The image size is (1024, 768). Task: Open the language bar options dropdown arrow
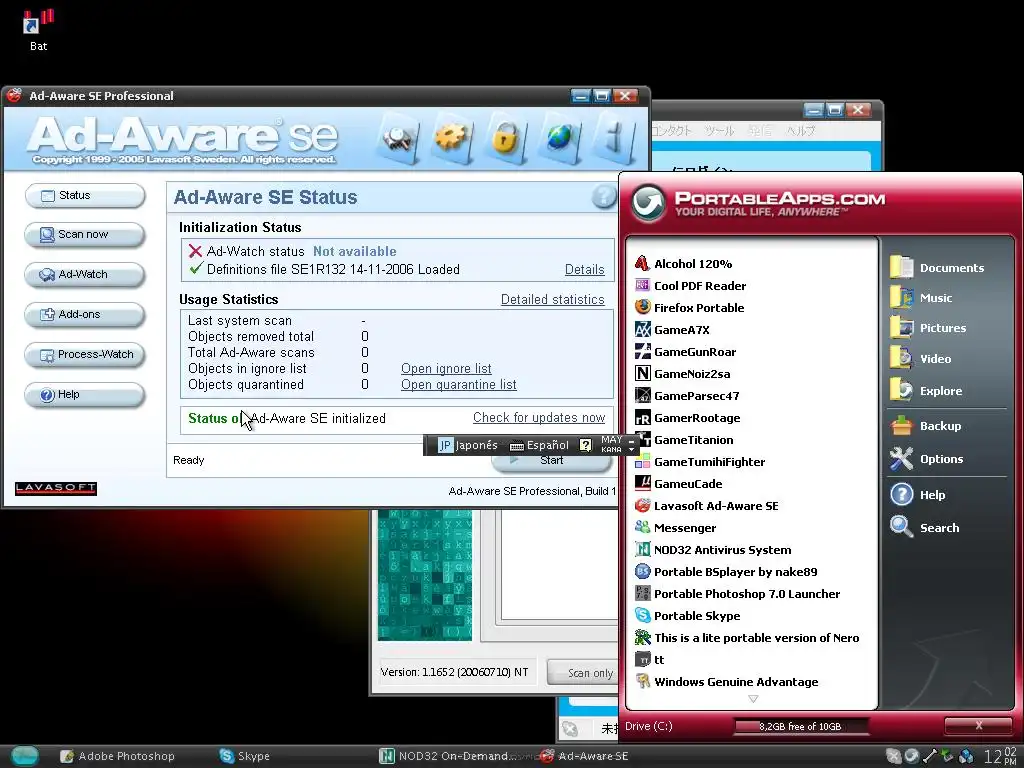pyautogui.click(x=632, y=450)
